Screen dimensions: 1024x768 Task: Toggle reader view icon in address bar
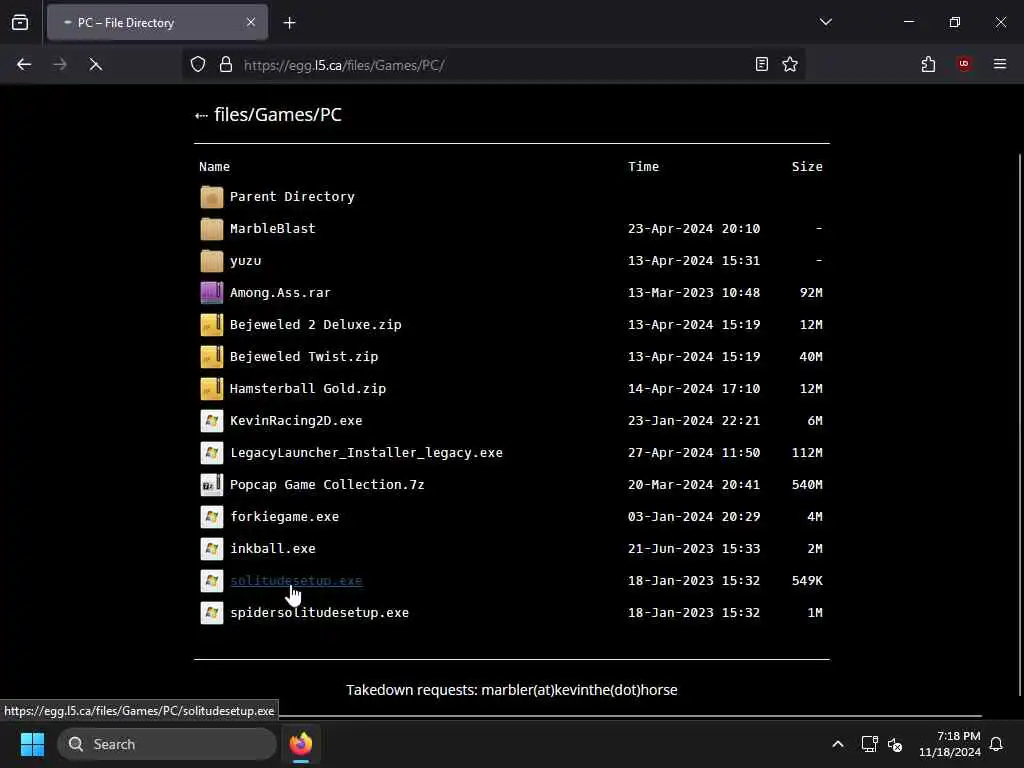click(761, 64)
